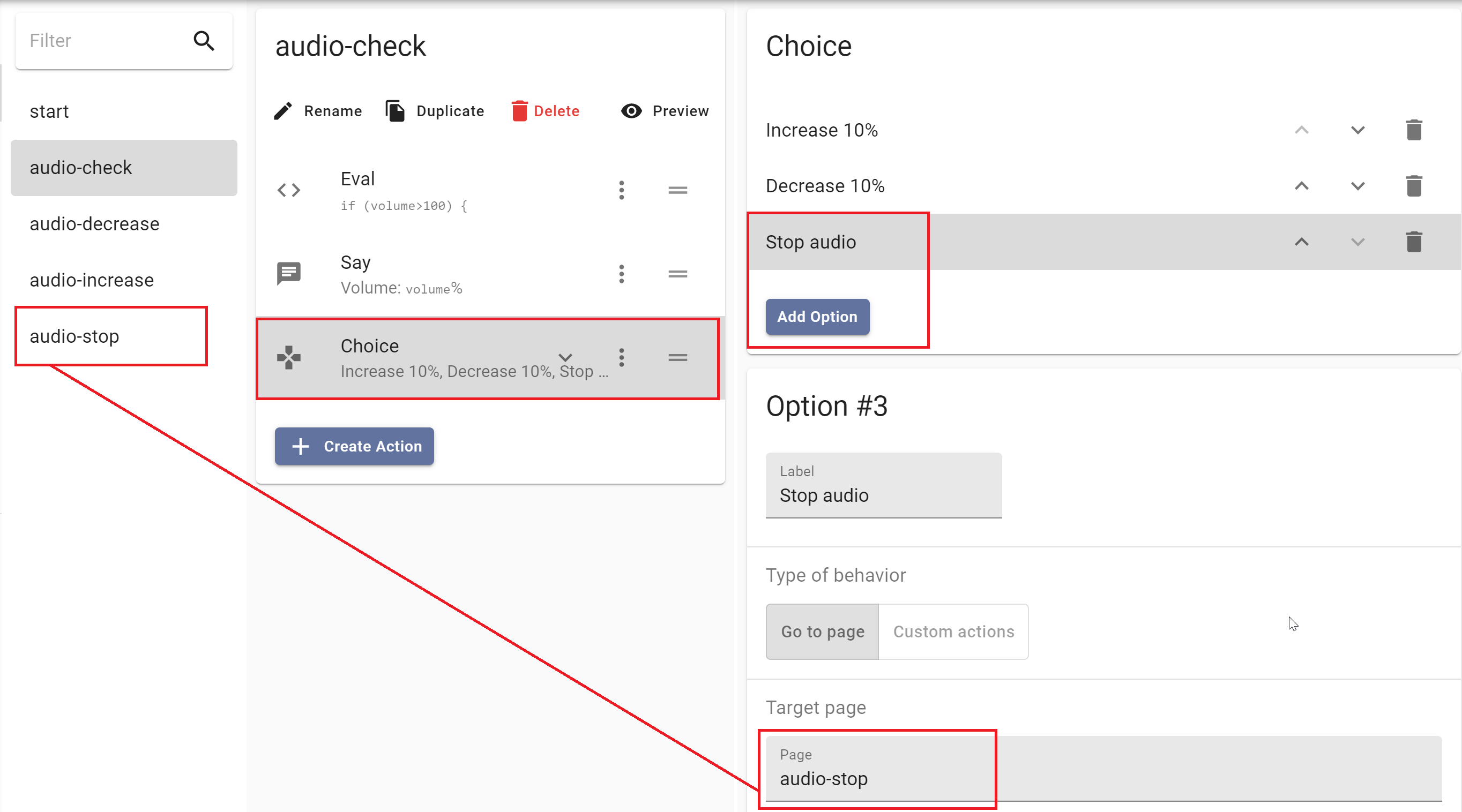Screen dimensions: 1462x812
Task: Click the red Delete trash icon
Action: 519,111
